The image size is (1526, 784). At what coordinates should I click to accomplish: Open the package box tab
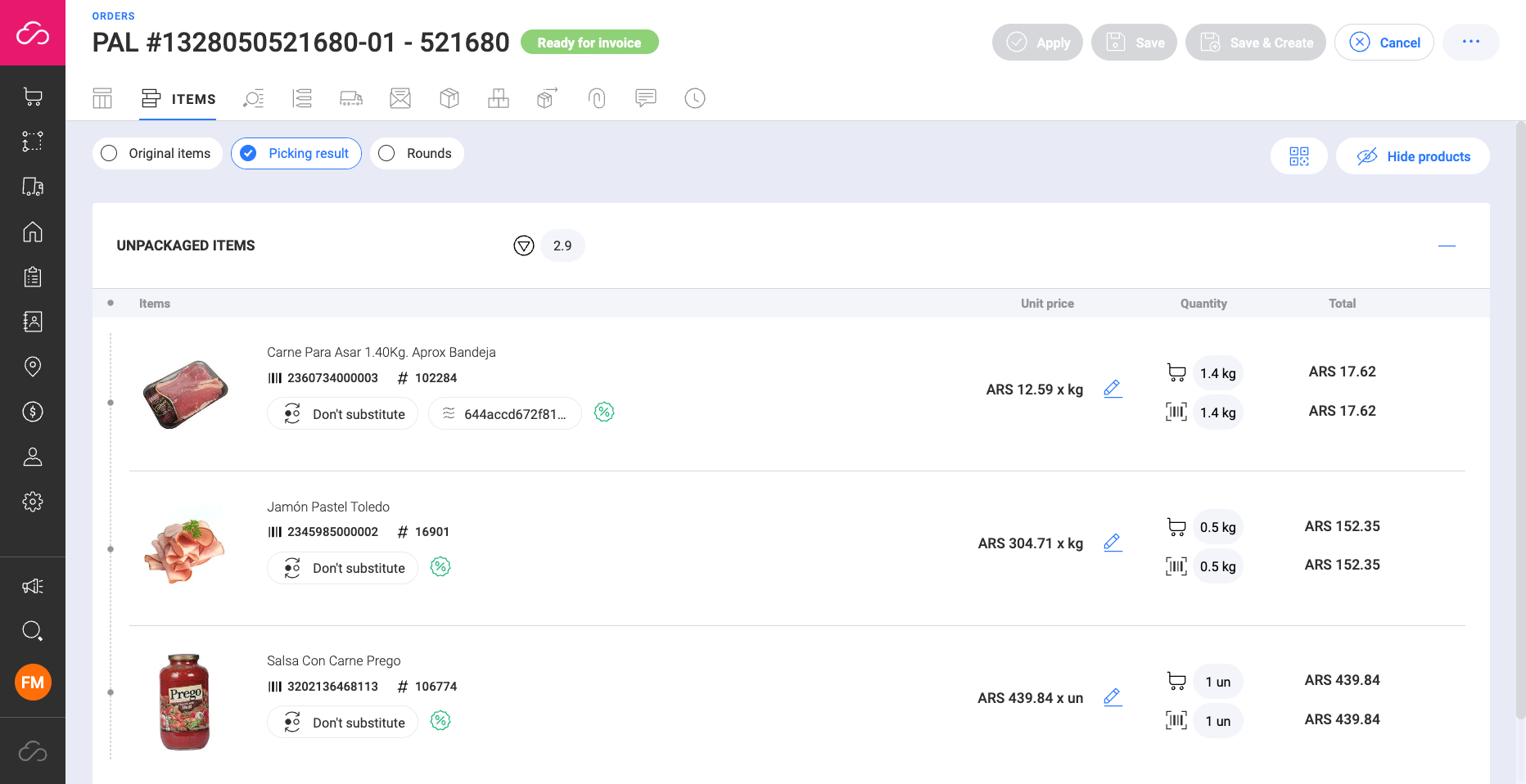tap(449, 98)
